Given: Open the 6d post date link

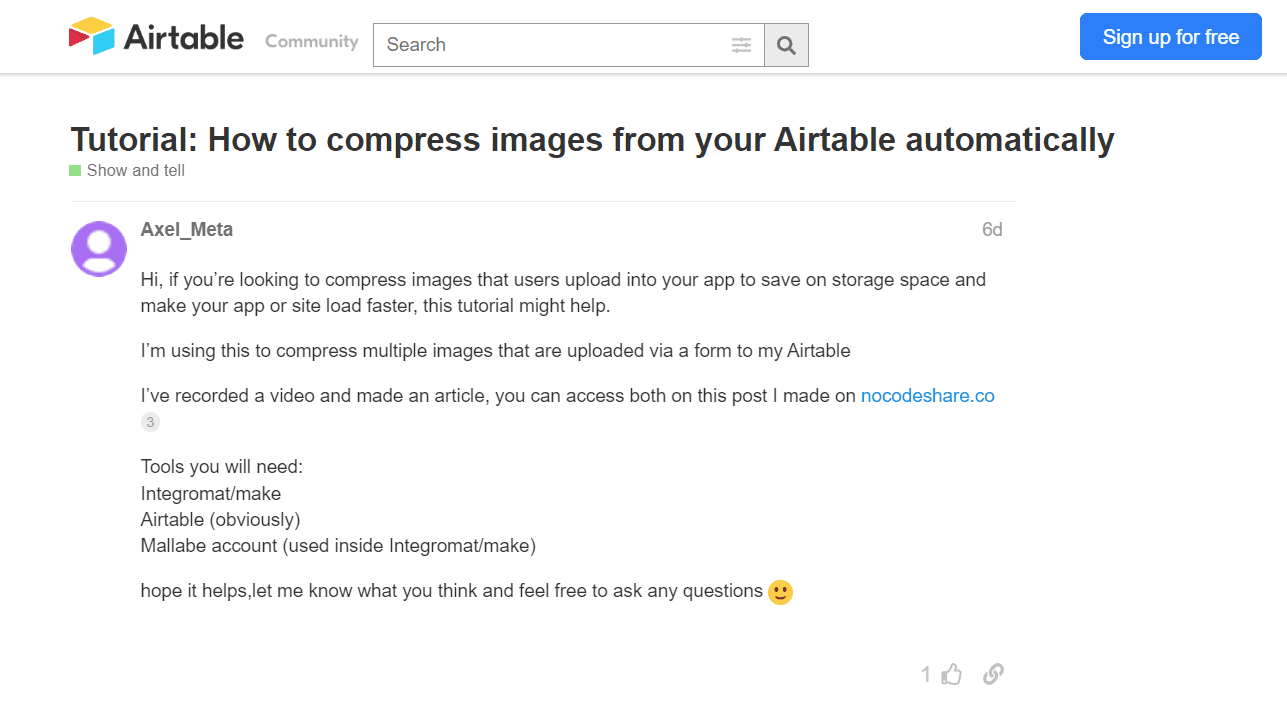Looking at the screenshot, I should [992, 230].
